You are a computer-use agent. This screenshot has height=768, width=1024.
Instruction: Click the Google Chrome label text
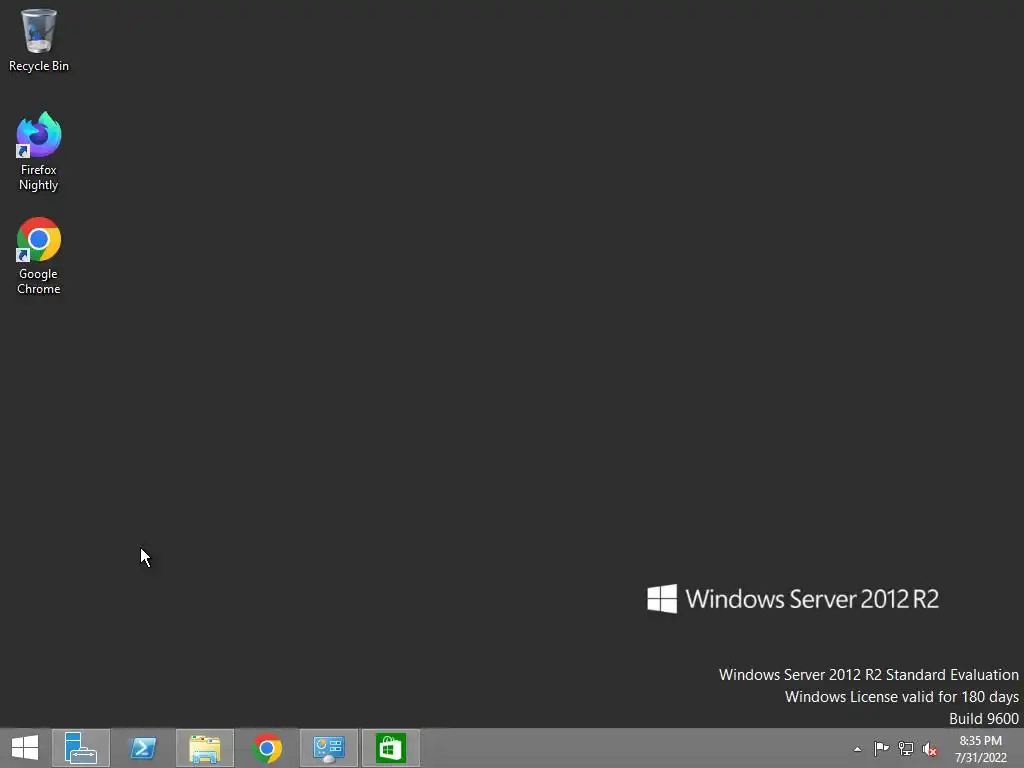(x=39, y=281)
